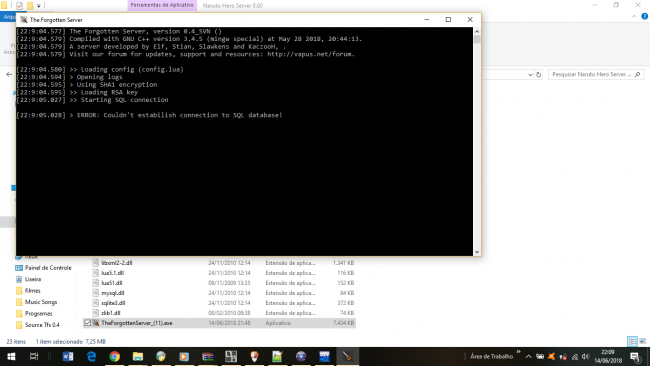This screenshot has width=650, height=366.
Task: Collapse the Explorer ribbon chevron
Action: tap(634, 17)
